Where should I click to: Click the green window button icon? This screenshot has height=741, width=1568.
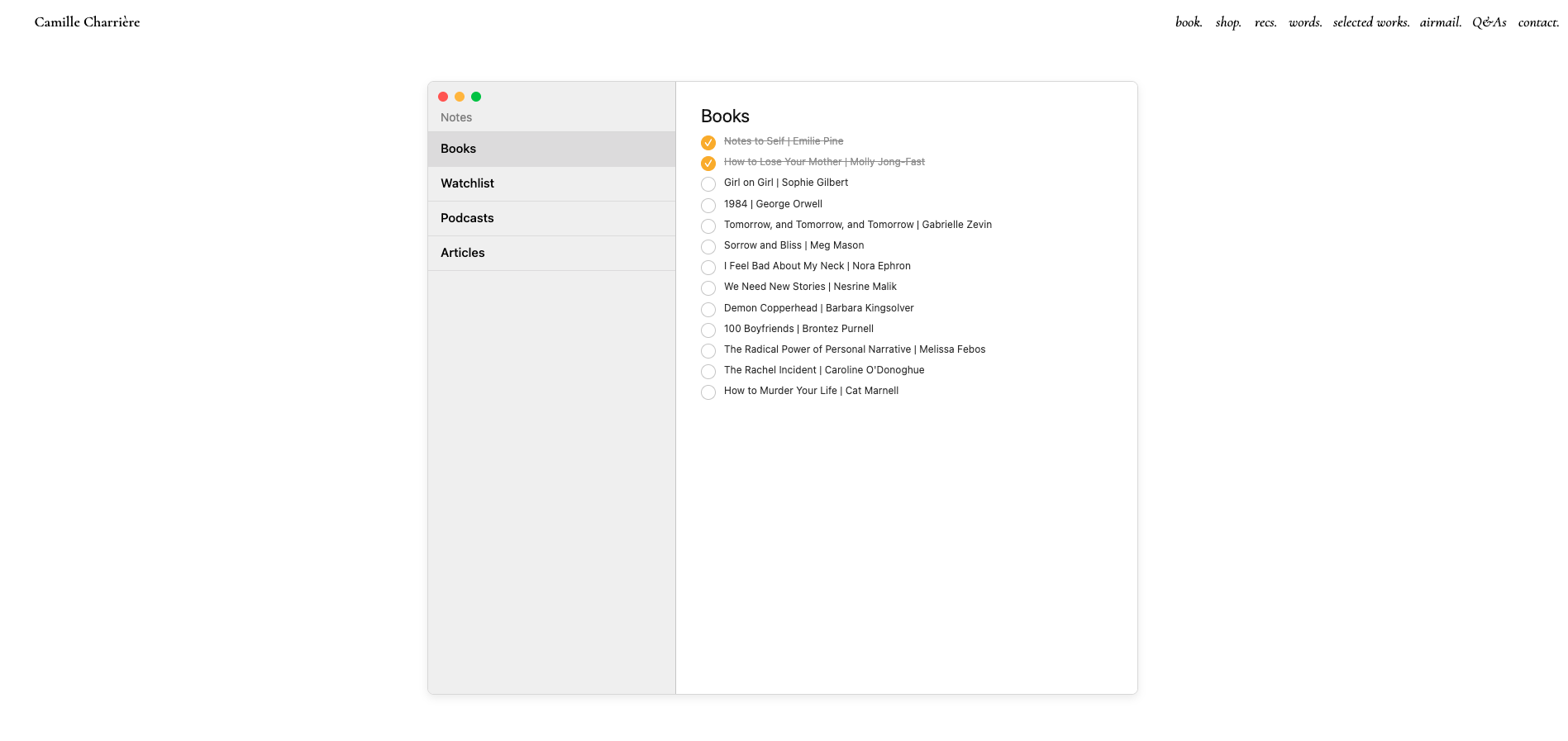(x=476, y=97)
